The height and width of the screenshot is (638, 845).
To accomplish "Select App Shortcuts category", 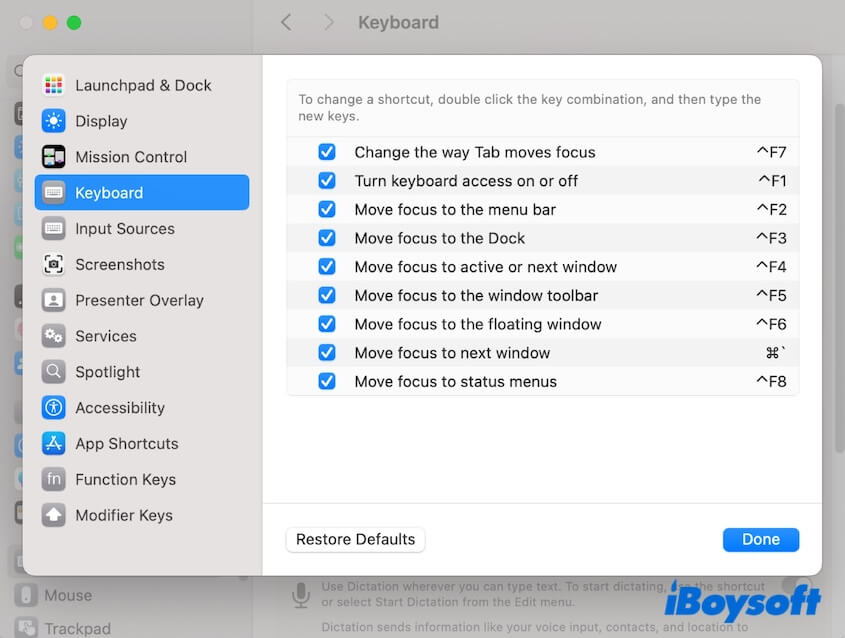I will 142,443.
